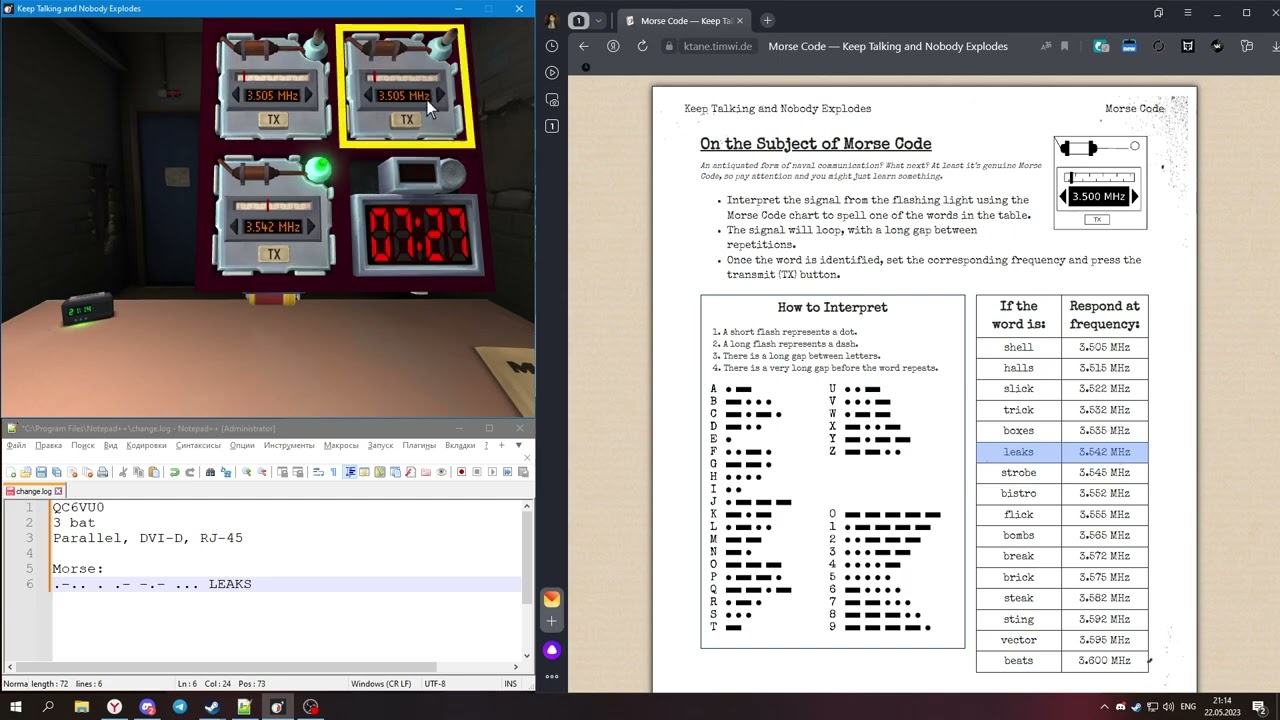Toggle INS mode in Notepad++ status bar

tap(511, 684)
